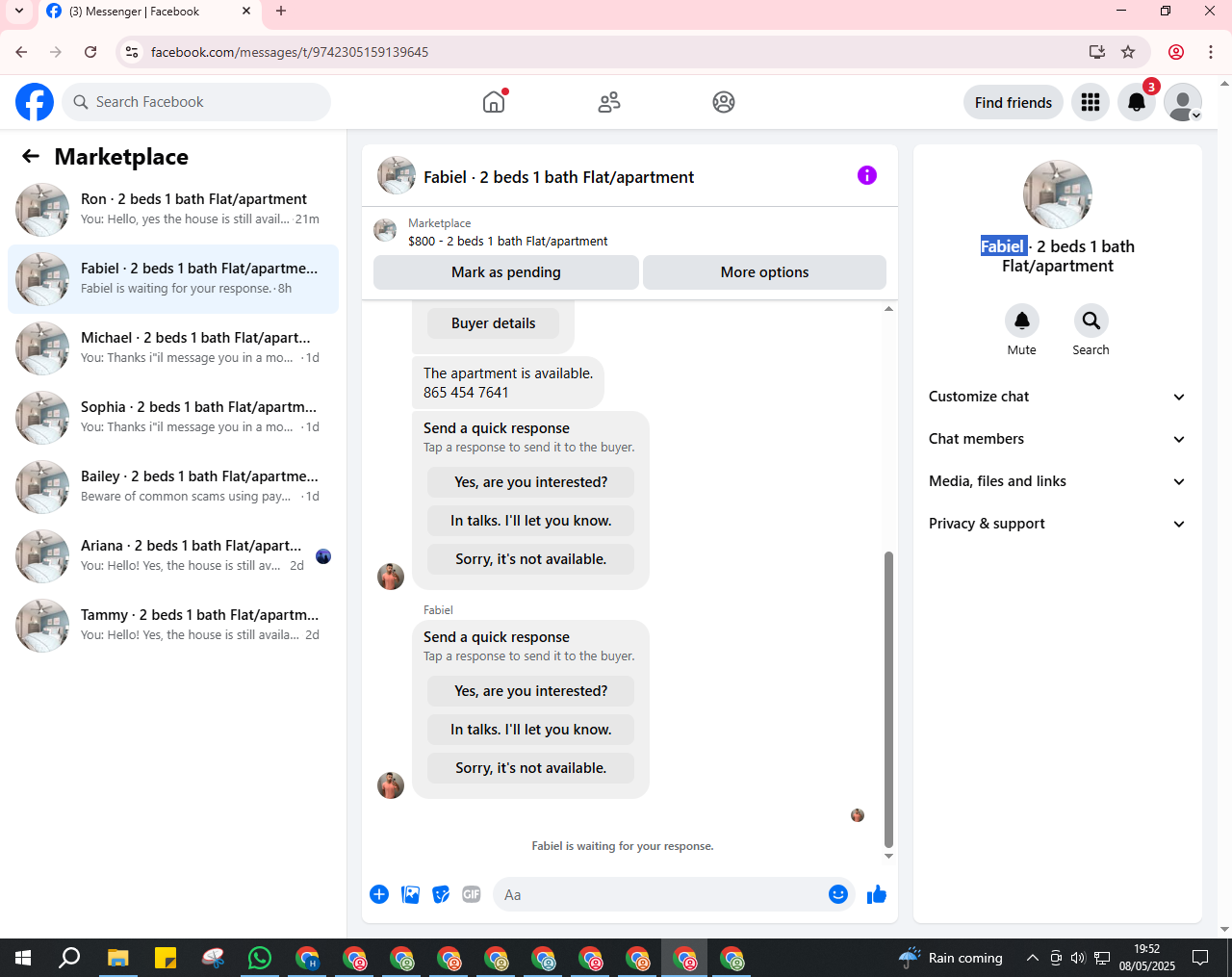Show hidden system tray icons
The width and height of the screenshot is (1232, 977).
[x=1032, y=958]
